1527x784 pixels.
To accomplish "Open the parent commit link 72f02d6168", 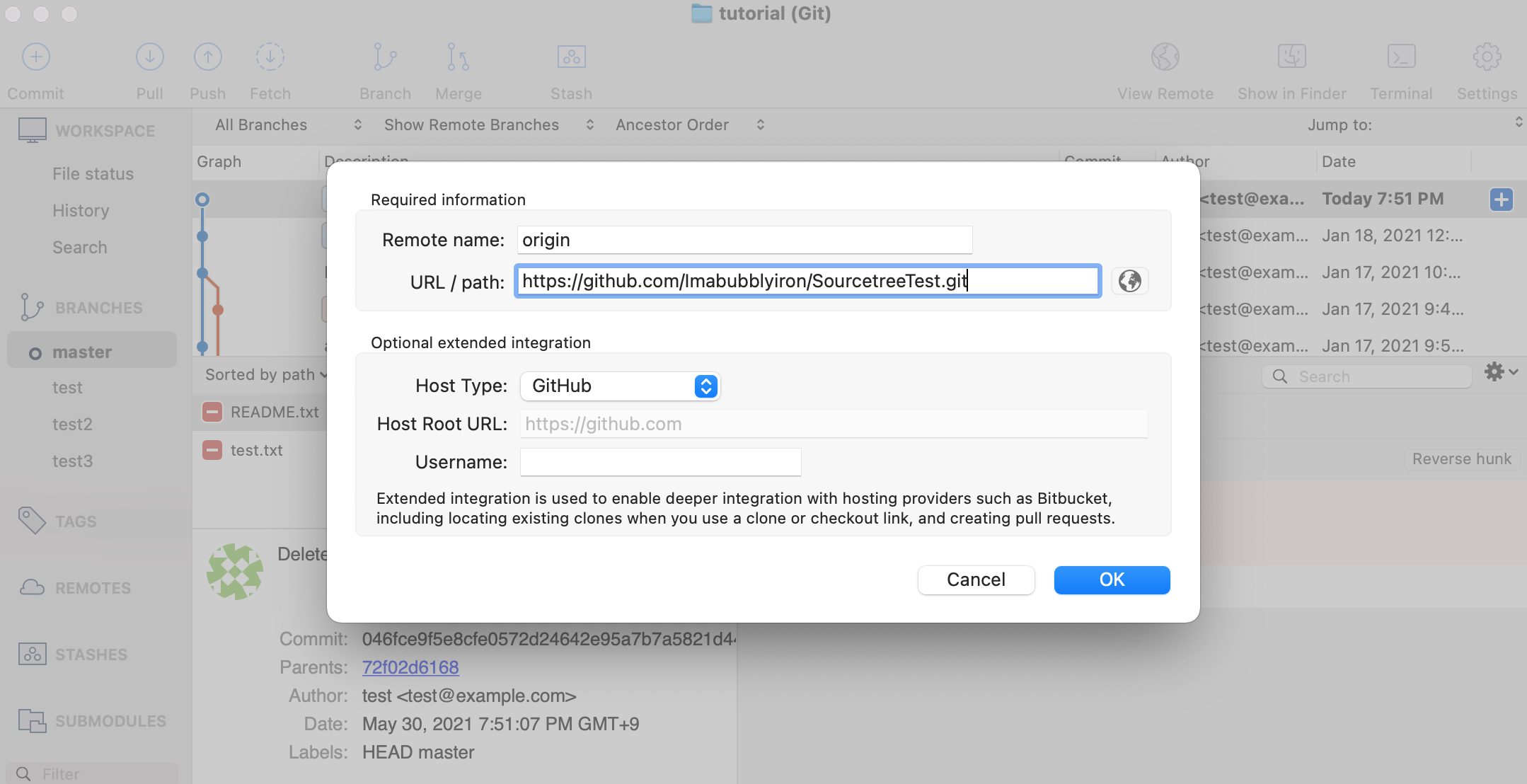I will 410,667.
